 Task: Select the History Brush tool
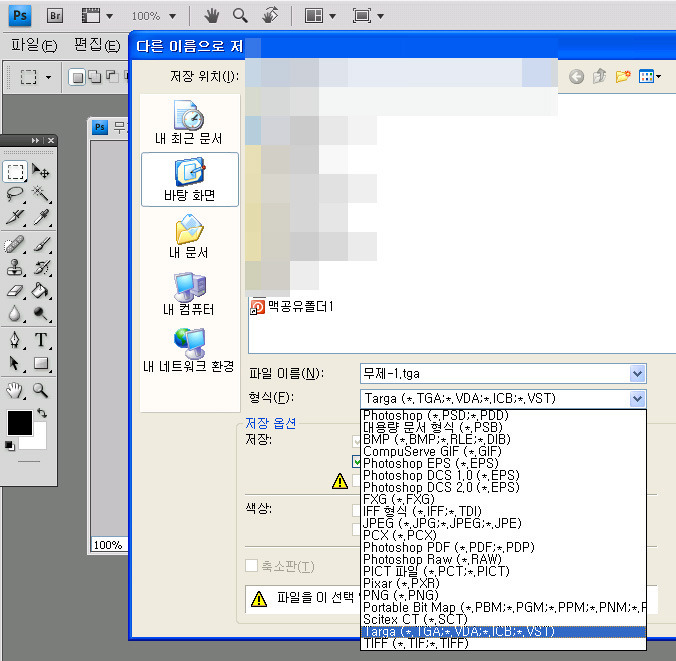pyautogui.click(x=42, y=267)
